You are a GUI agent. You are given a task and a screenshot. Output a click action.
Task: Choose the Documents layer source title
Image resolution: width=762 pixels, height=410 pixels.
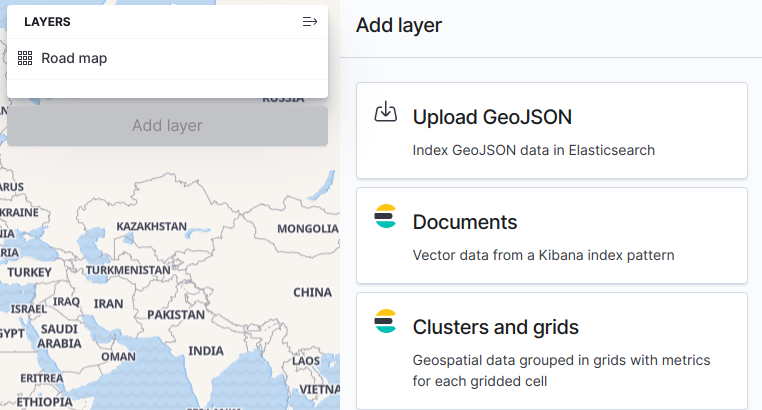[464, 222]
